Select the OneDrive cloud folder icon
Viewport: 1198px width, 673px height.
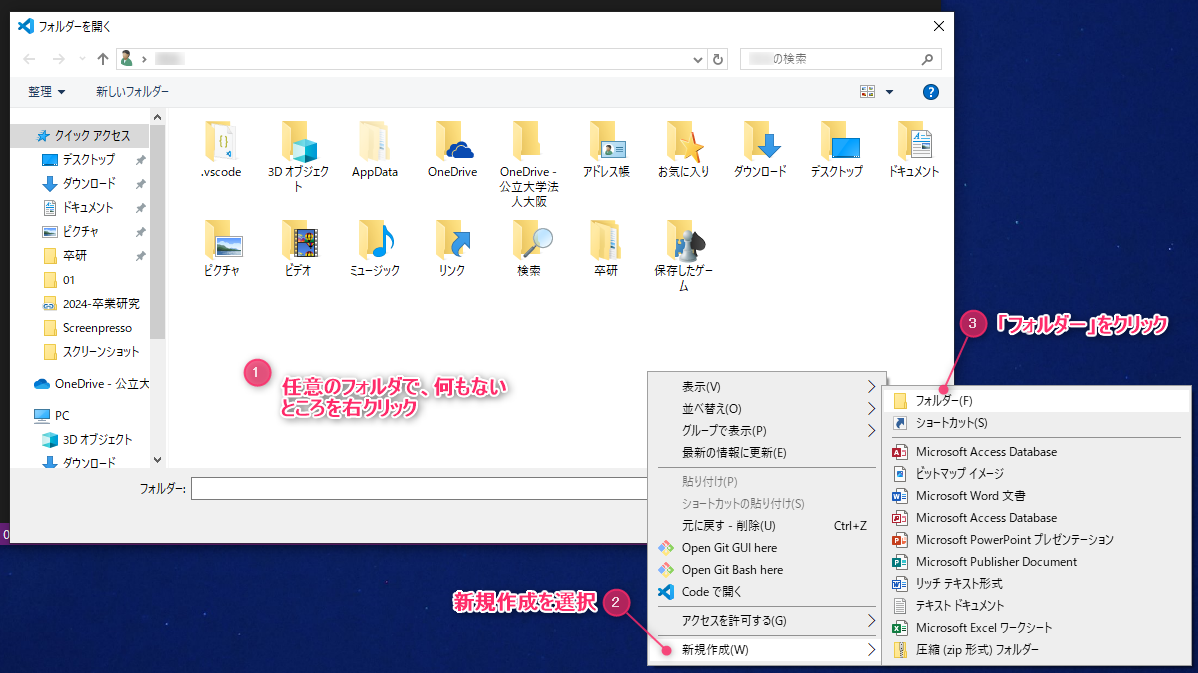(x=452, y=142)
